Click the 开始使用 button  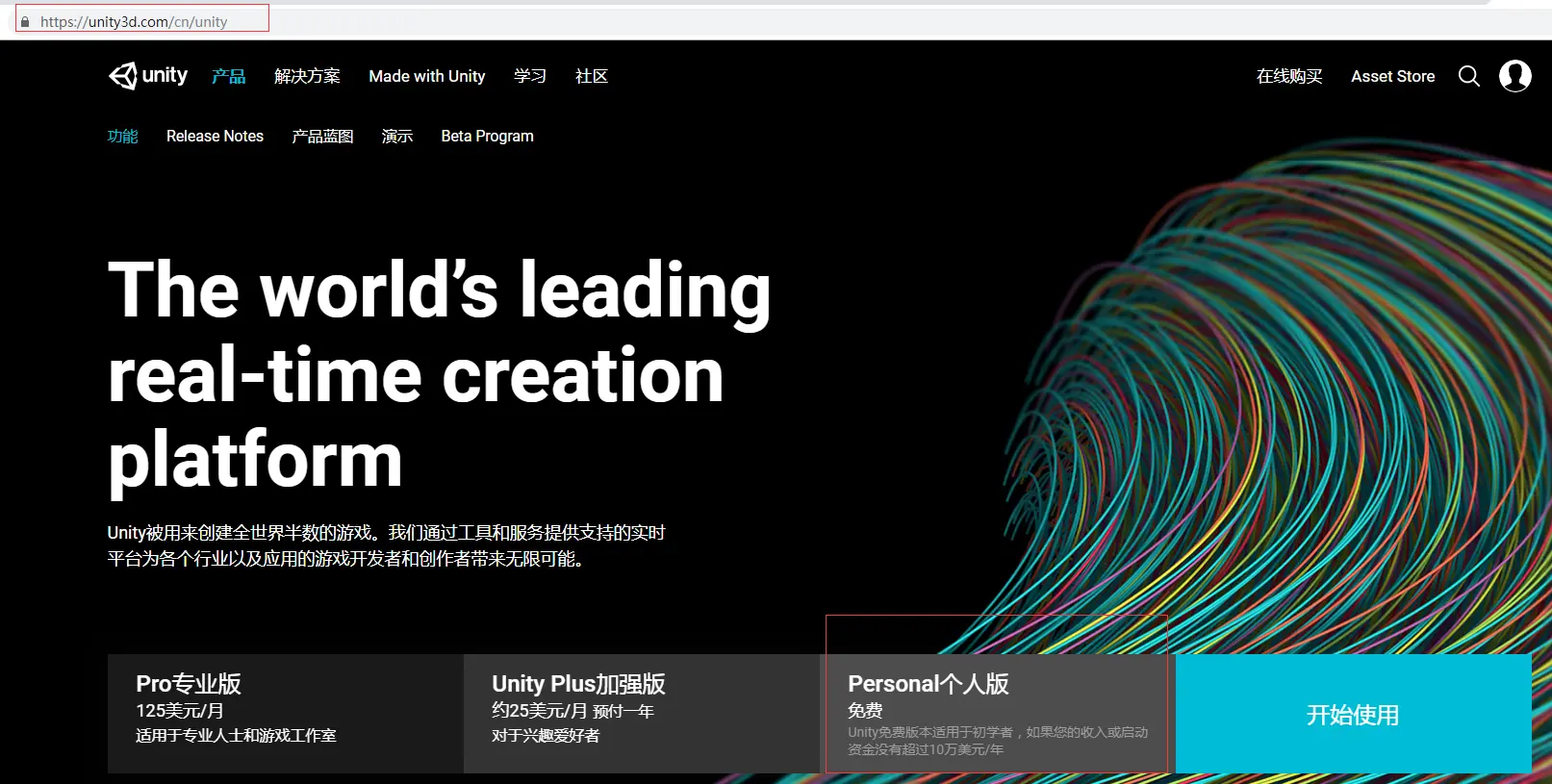point(1353,714)
